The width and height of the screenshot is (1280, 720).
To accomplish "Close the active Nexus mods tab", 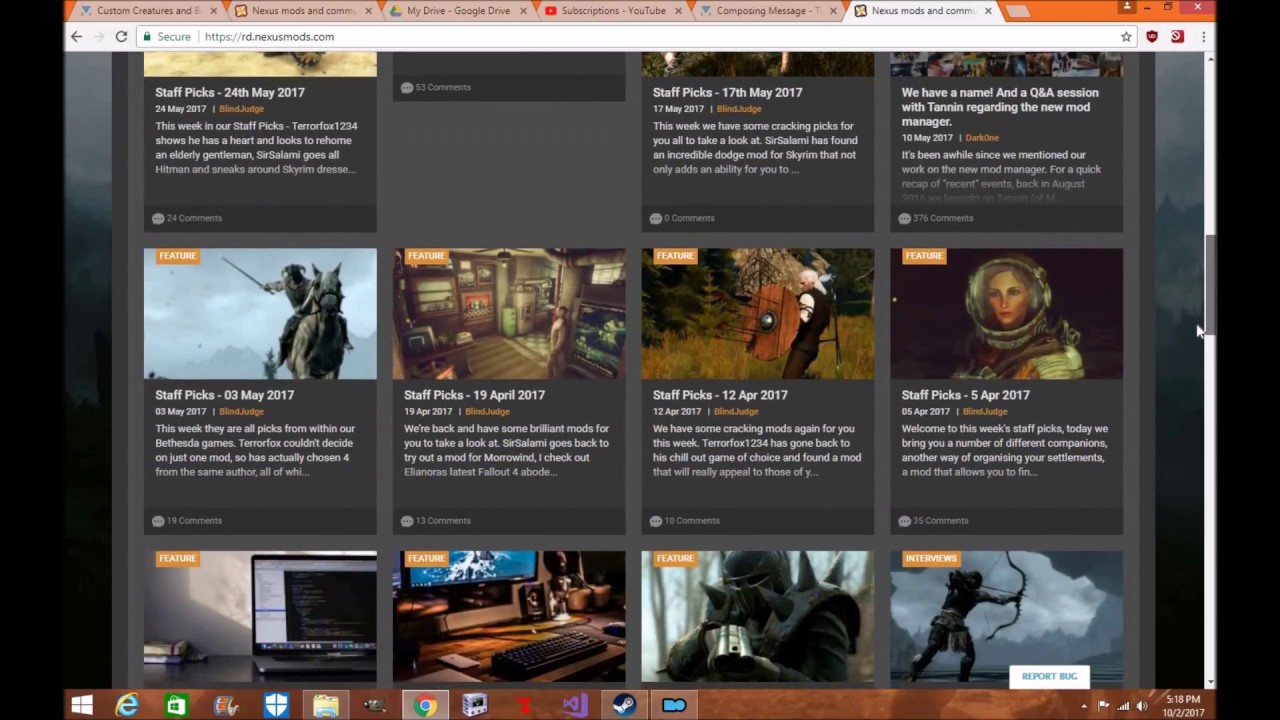I will [x=989, y=11].
